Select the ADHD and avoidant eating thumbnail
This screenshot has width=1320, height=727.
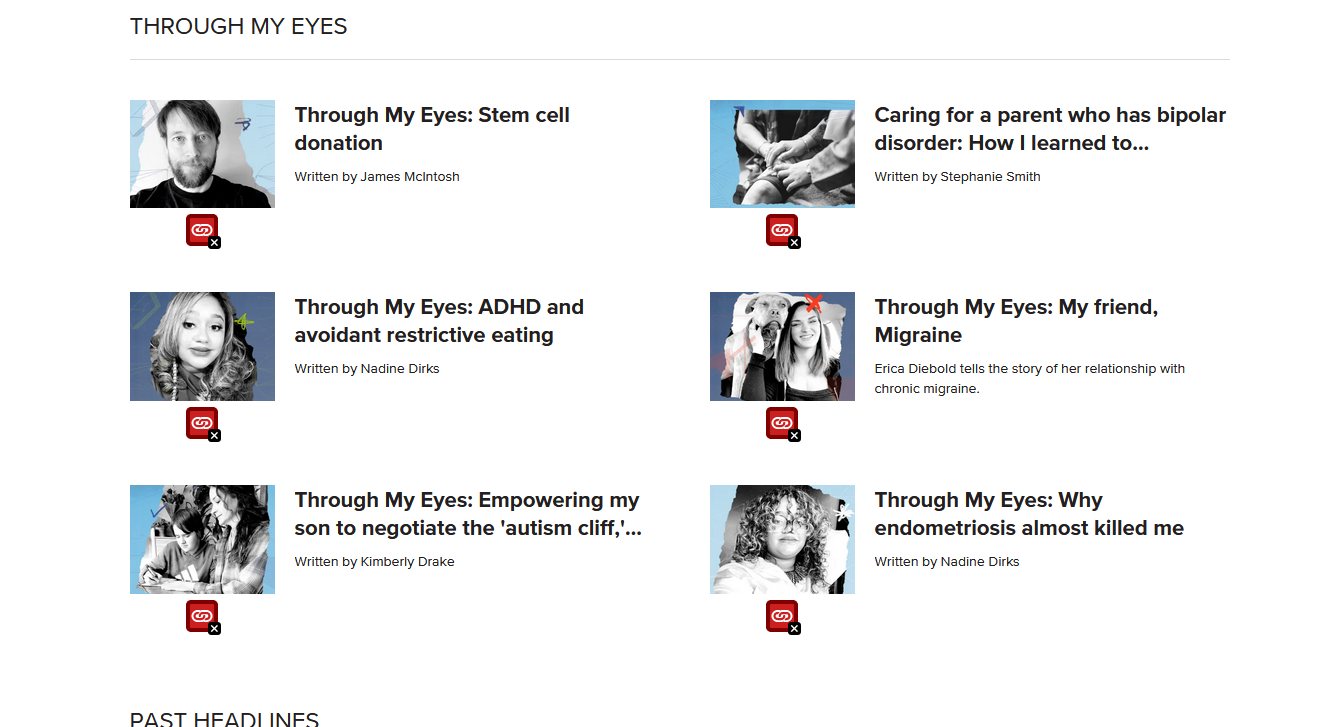point(202,346)
